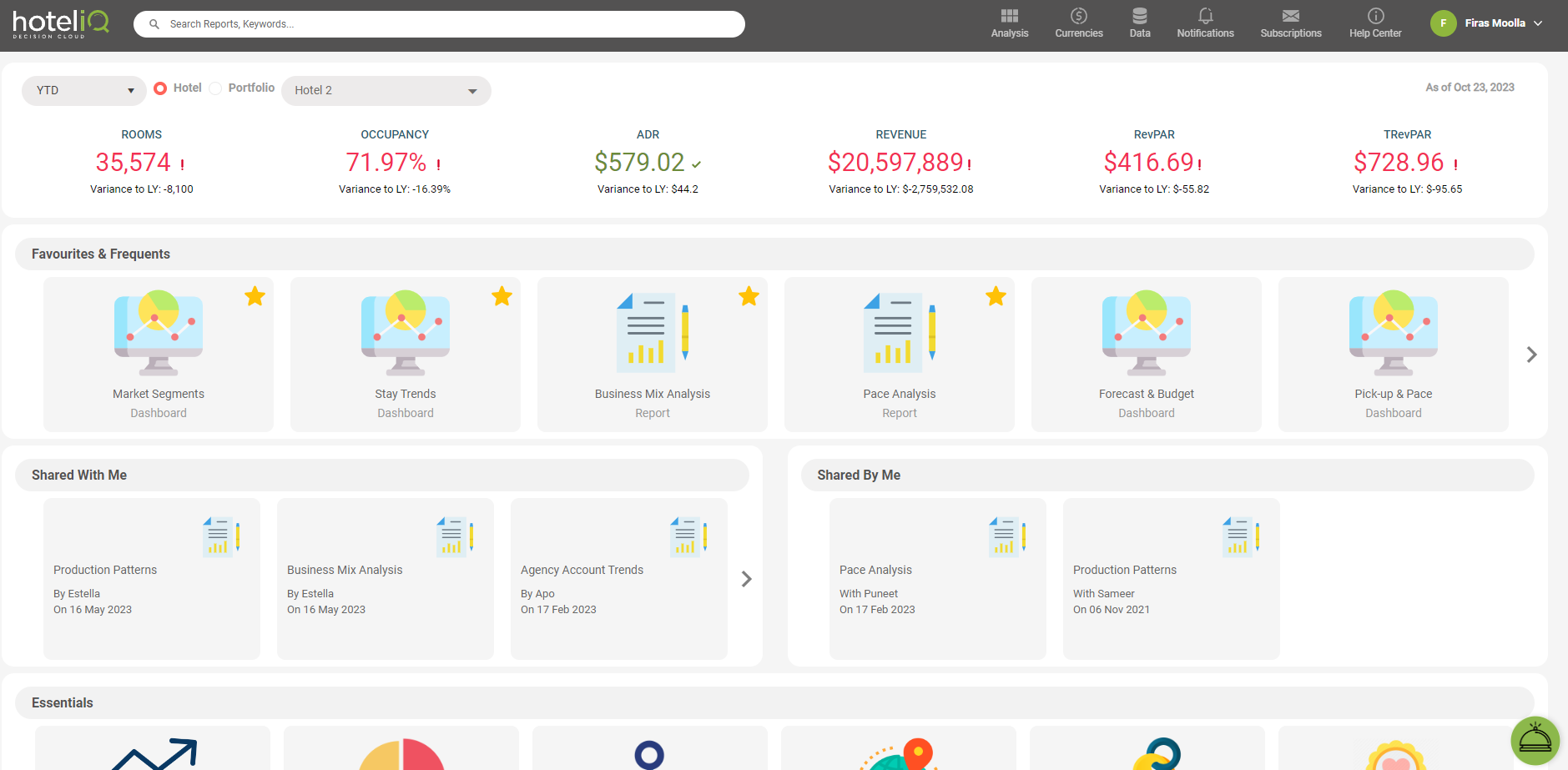The height and width of the screenshot is (770, 1568).
Task: Open the Analysis grid icon
Action: coord(1010,16)
